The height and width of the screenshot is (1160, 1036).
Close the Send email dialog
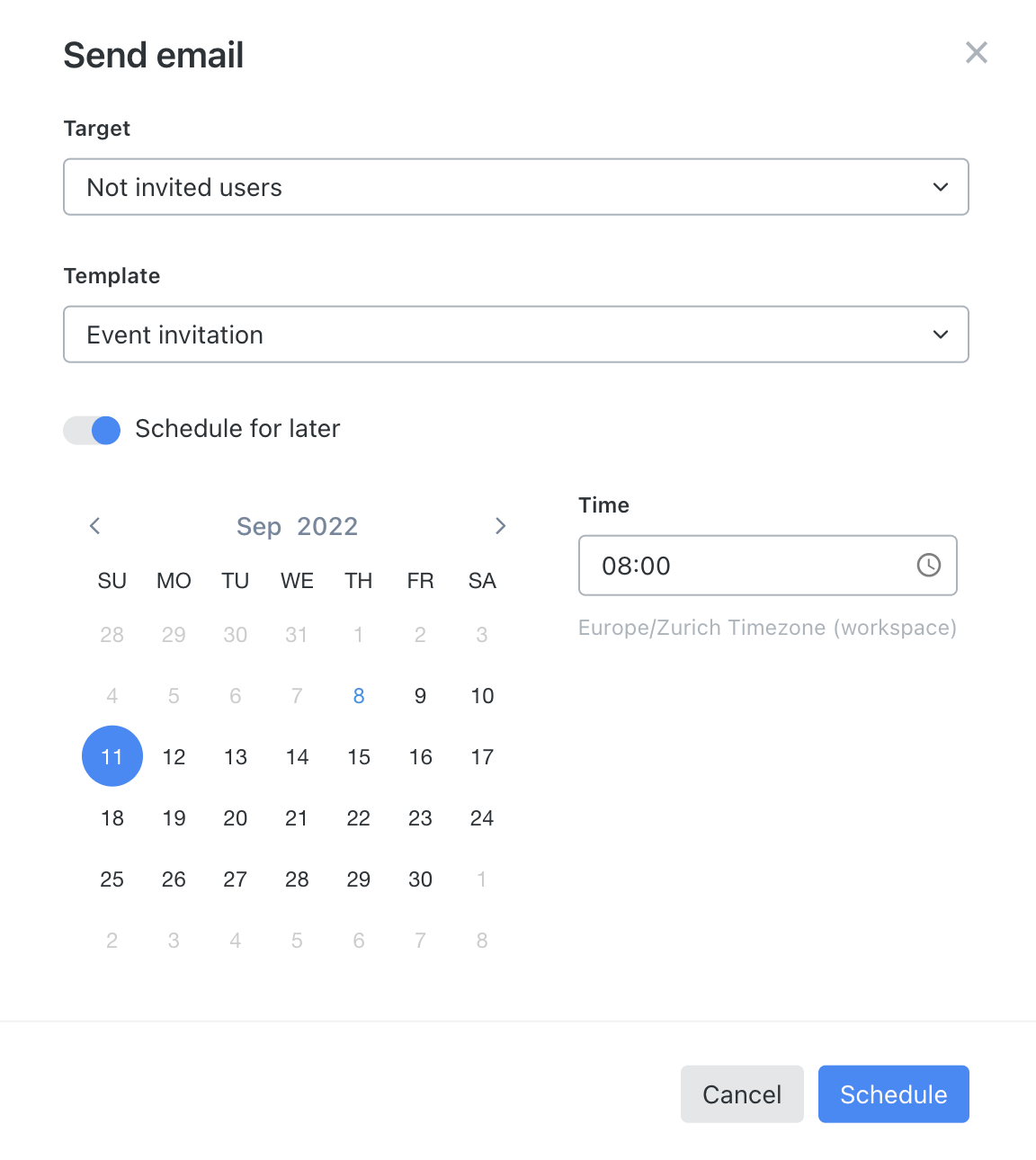pyautogui.click(x=976, y=53)
